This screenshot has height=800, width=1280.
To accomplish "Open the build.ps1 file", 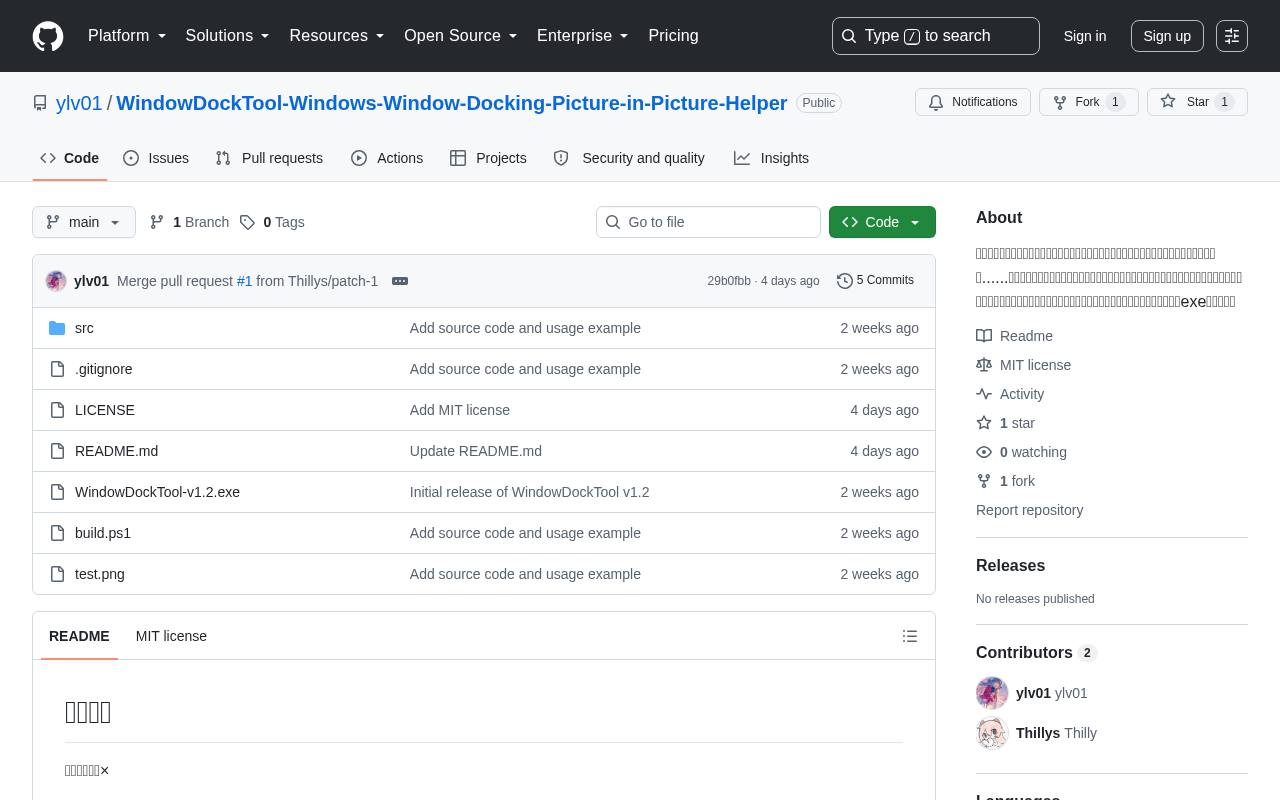I will [x=103, y=533].
